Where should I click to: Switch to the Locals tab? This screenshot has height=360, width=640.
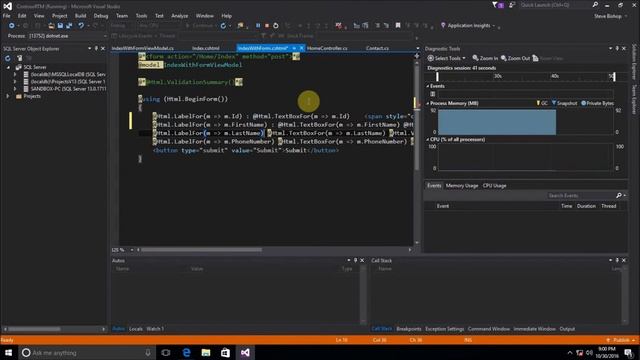[136, 329]
